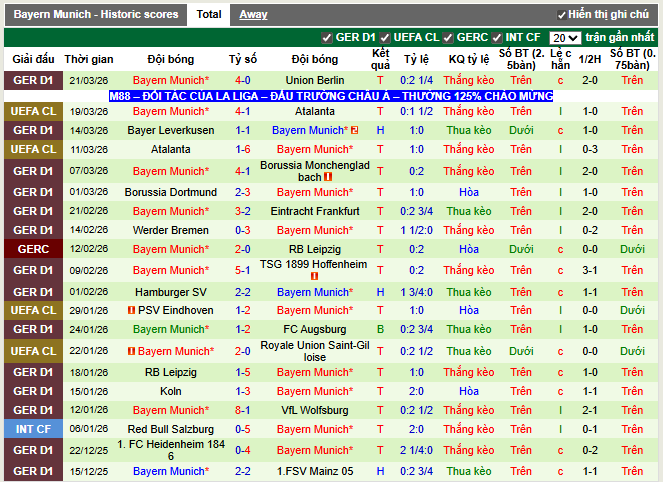This screenshot has height=482, width=663.
Task: Toggle the INT CF filter checkbox
Action: coord(497,38)
